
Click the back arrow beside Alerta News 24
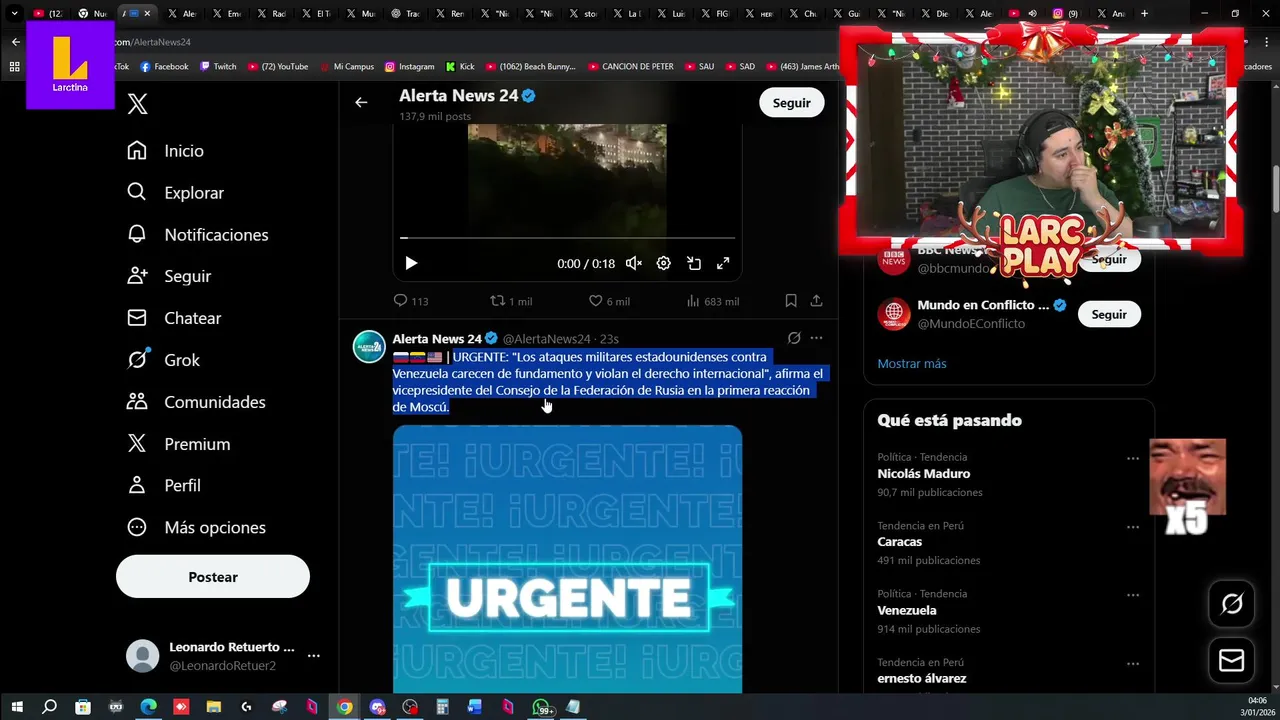tap(361, 102)
